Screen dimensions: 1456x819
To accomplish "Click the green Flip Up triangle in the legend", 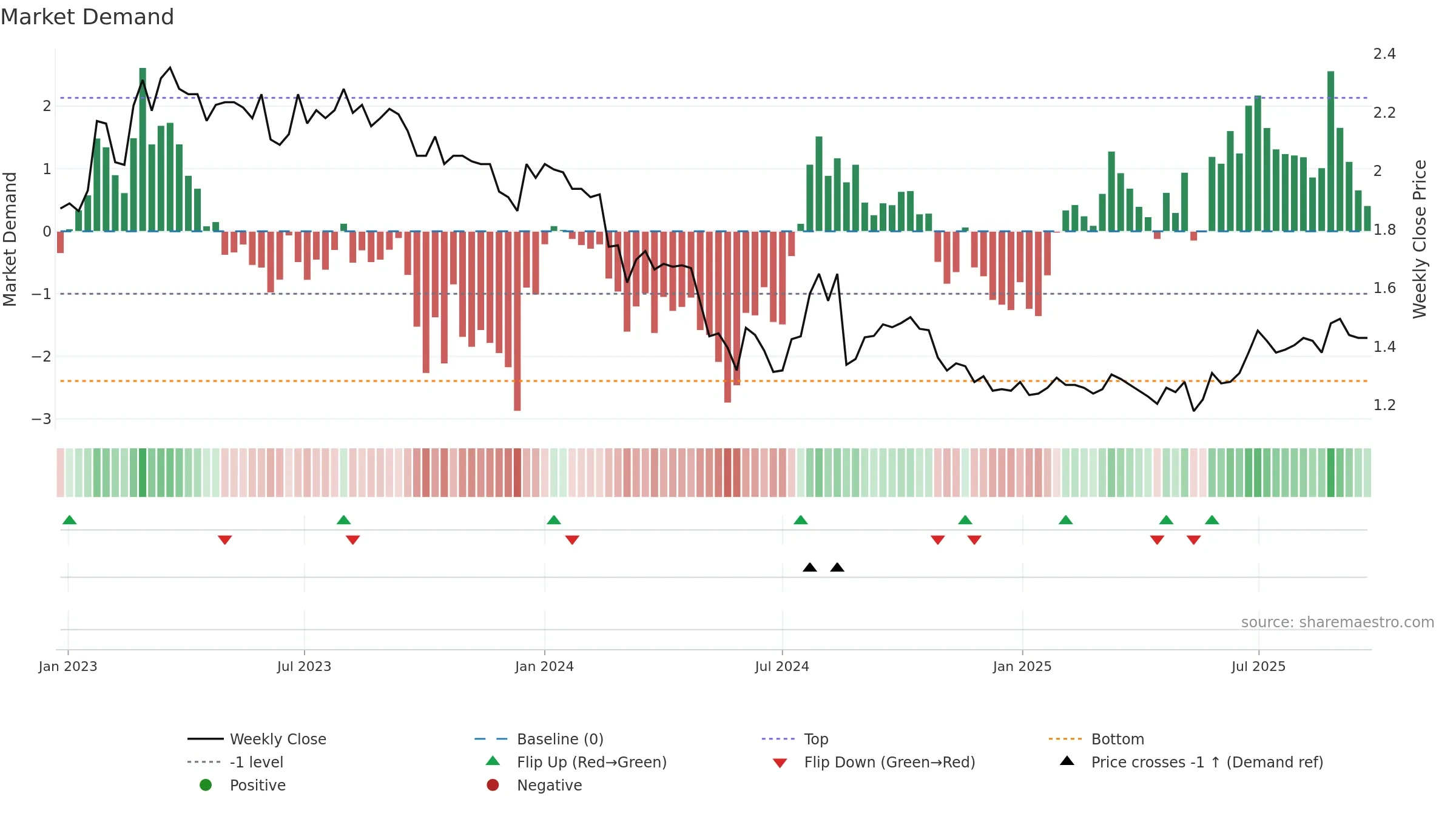I will [493, 761].
